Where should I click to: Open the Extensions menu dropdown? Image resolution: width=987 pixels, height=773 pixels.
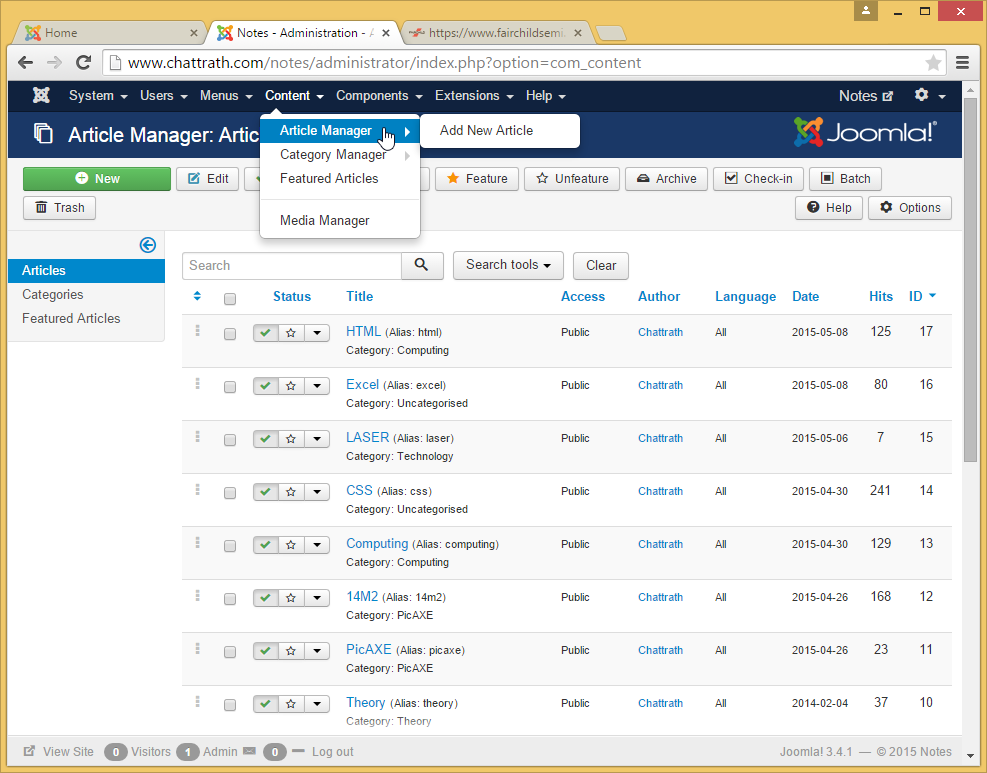pyautogui.click(x=474, y=96)
